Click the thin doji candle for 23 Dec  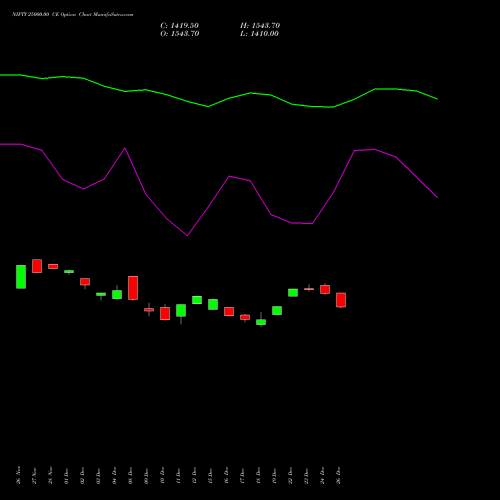point(309,289)
